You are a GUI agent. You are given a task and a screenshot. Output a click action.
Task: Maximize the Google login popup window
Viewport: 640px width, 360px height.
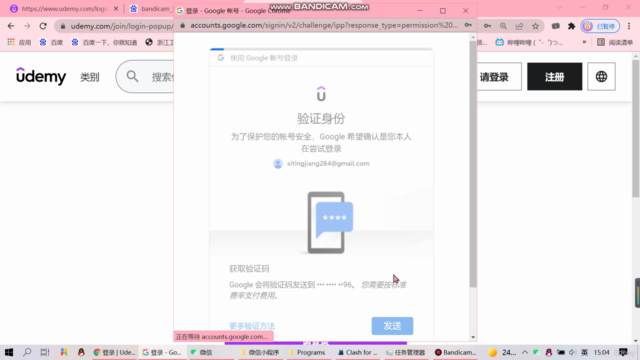coord(443,11)
